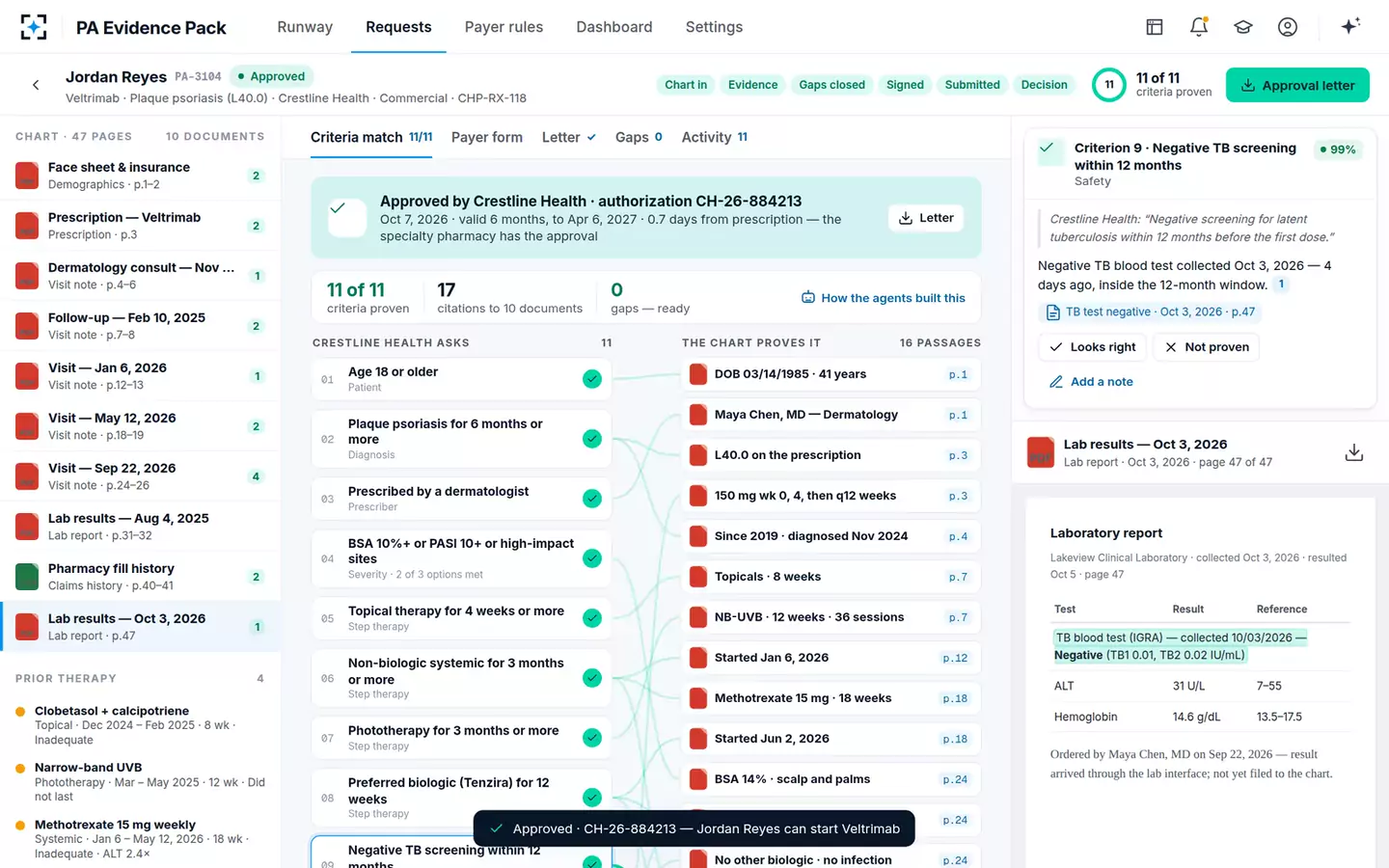Click the Methotrexate 15 mg passage icon
This screenshot has width=1389, height=868.
point(698,698)
